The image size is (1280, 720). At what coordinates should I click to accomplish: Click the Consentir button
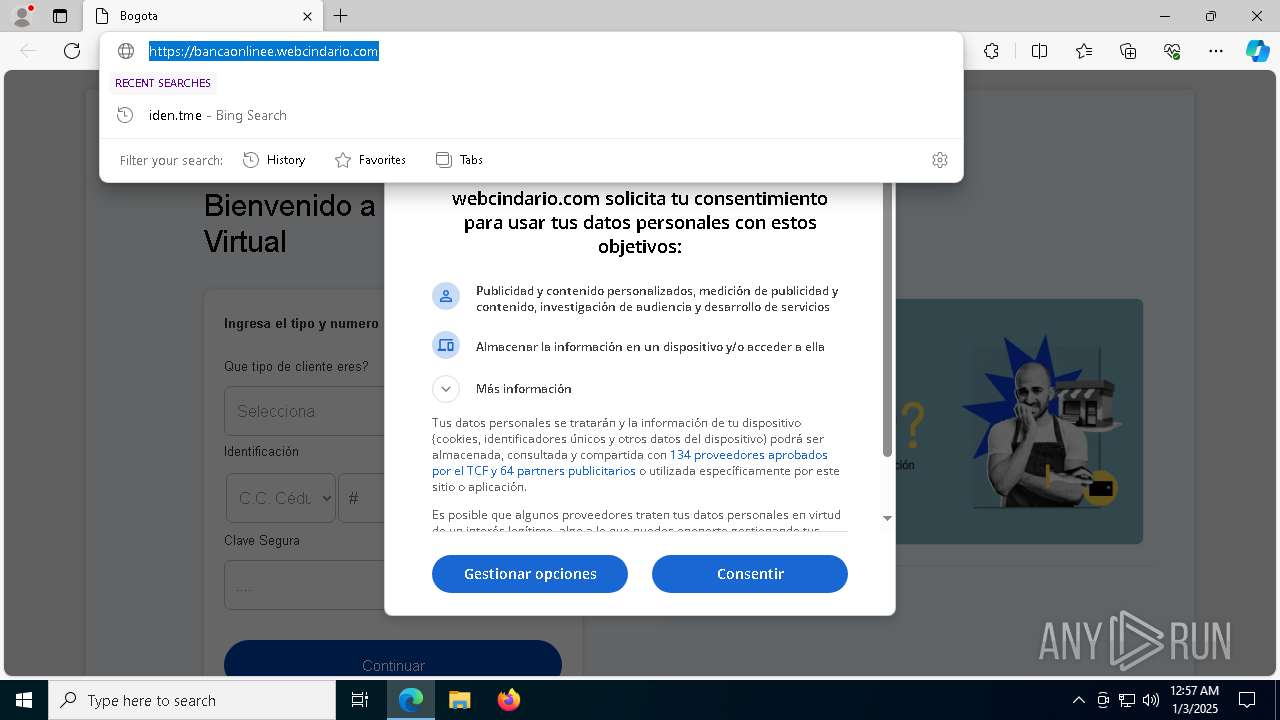(750, 574)
